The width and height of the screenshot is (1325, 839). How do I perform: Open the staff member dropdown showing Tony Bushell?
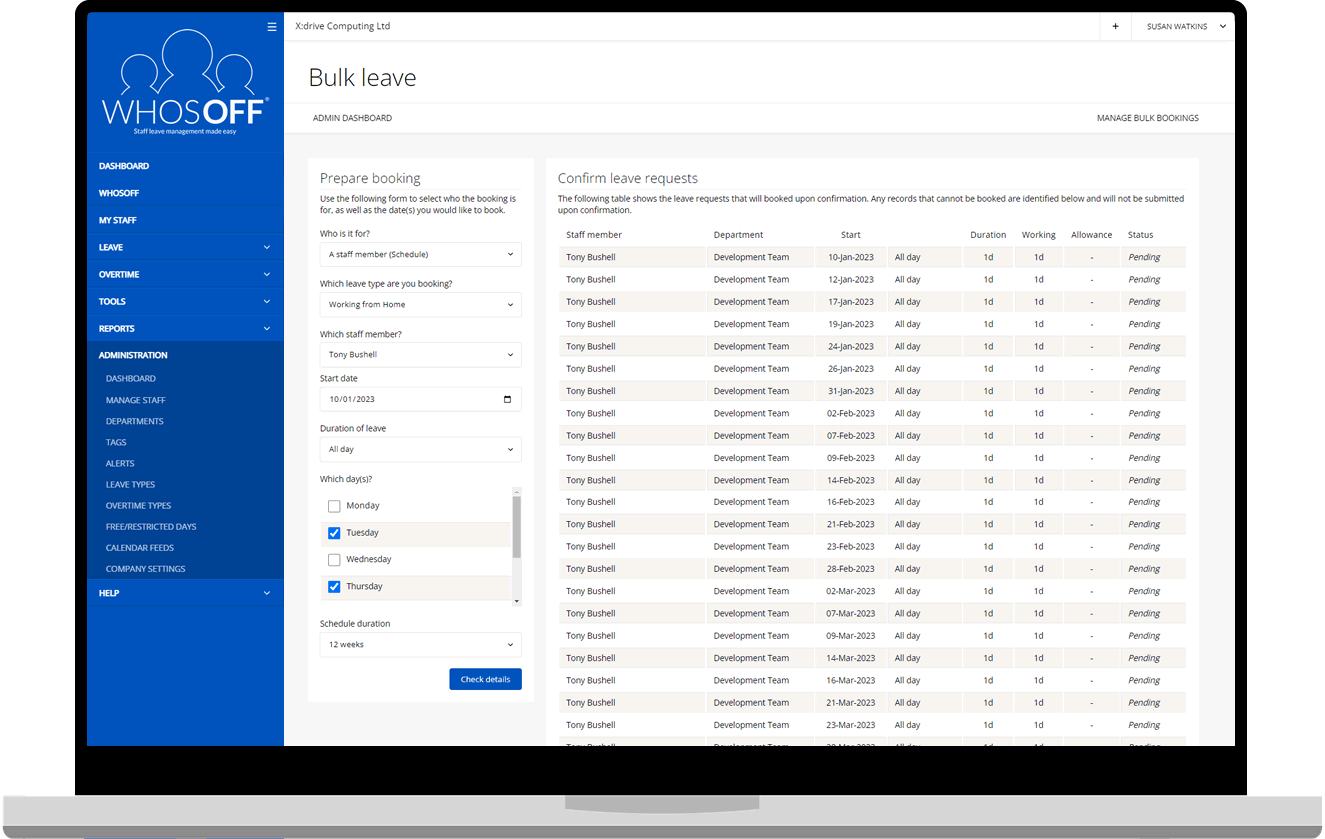click(x=420, y=354)
